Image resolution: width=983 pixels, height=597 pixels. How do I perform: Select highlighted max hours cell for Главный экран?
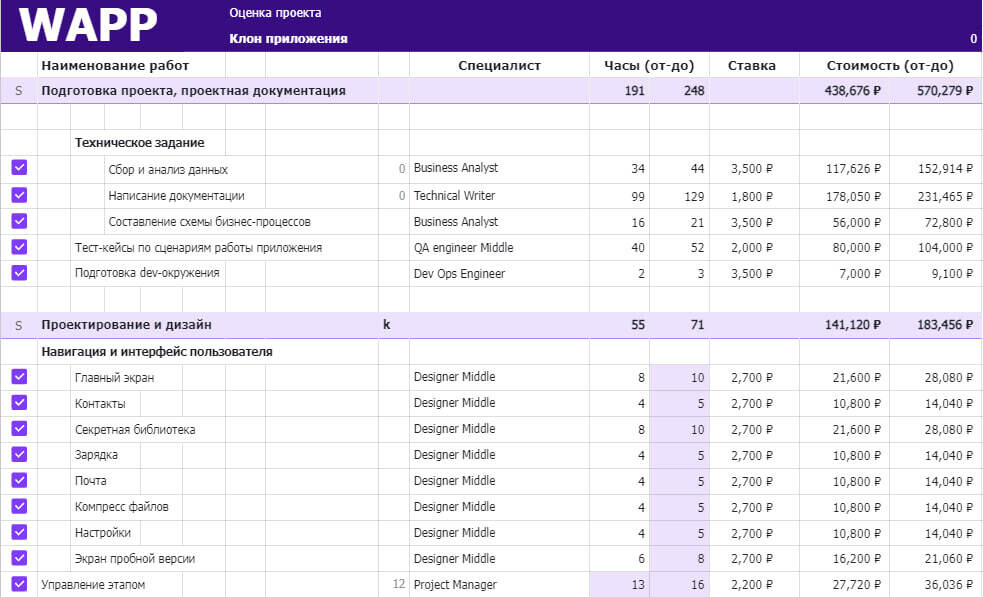680,378
